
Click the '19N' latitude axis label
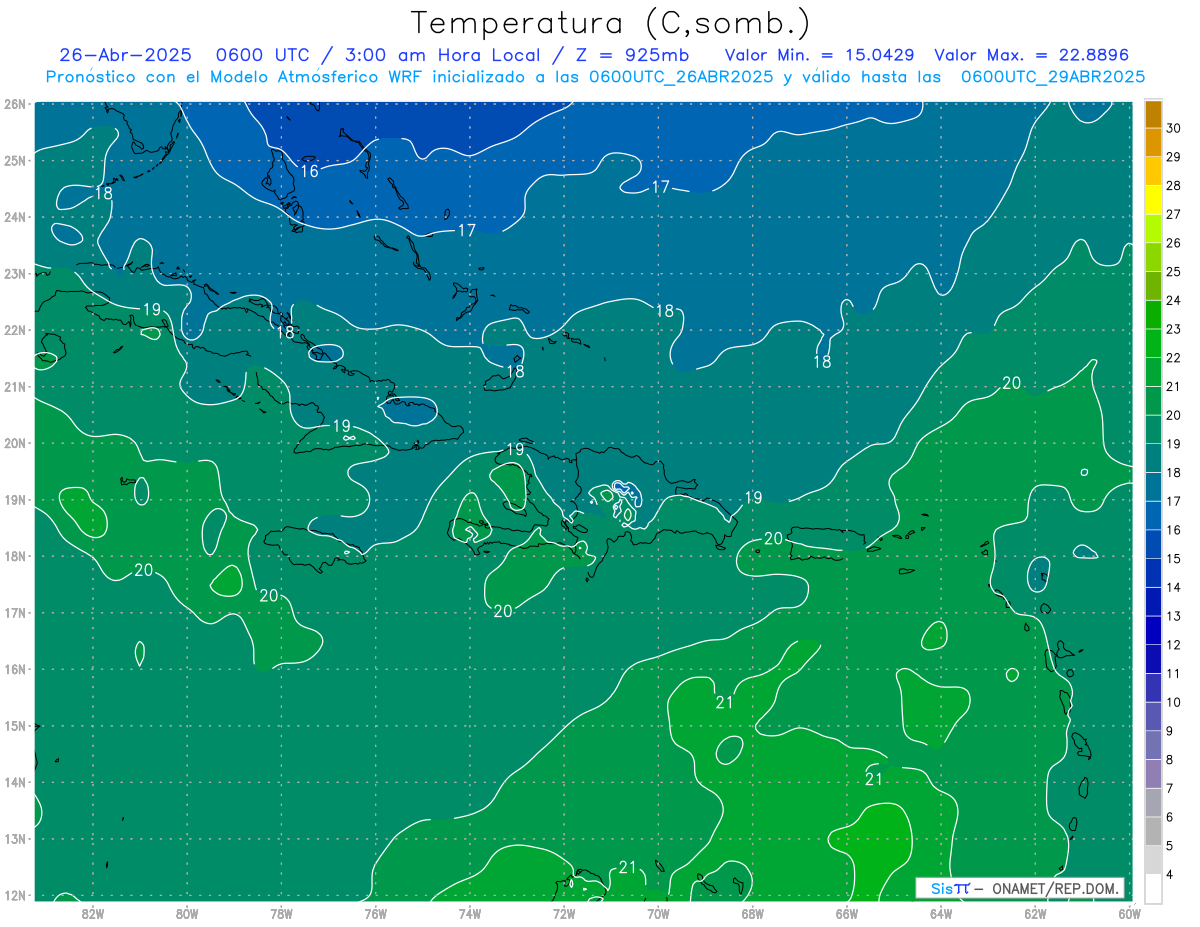coord(14,499)
